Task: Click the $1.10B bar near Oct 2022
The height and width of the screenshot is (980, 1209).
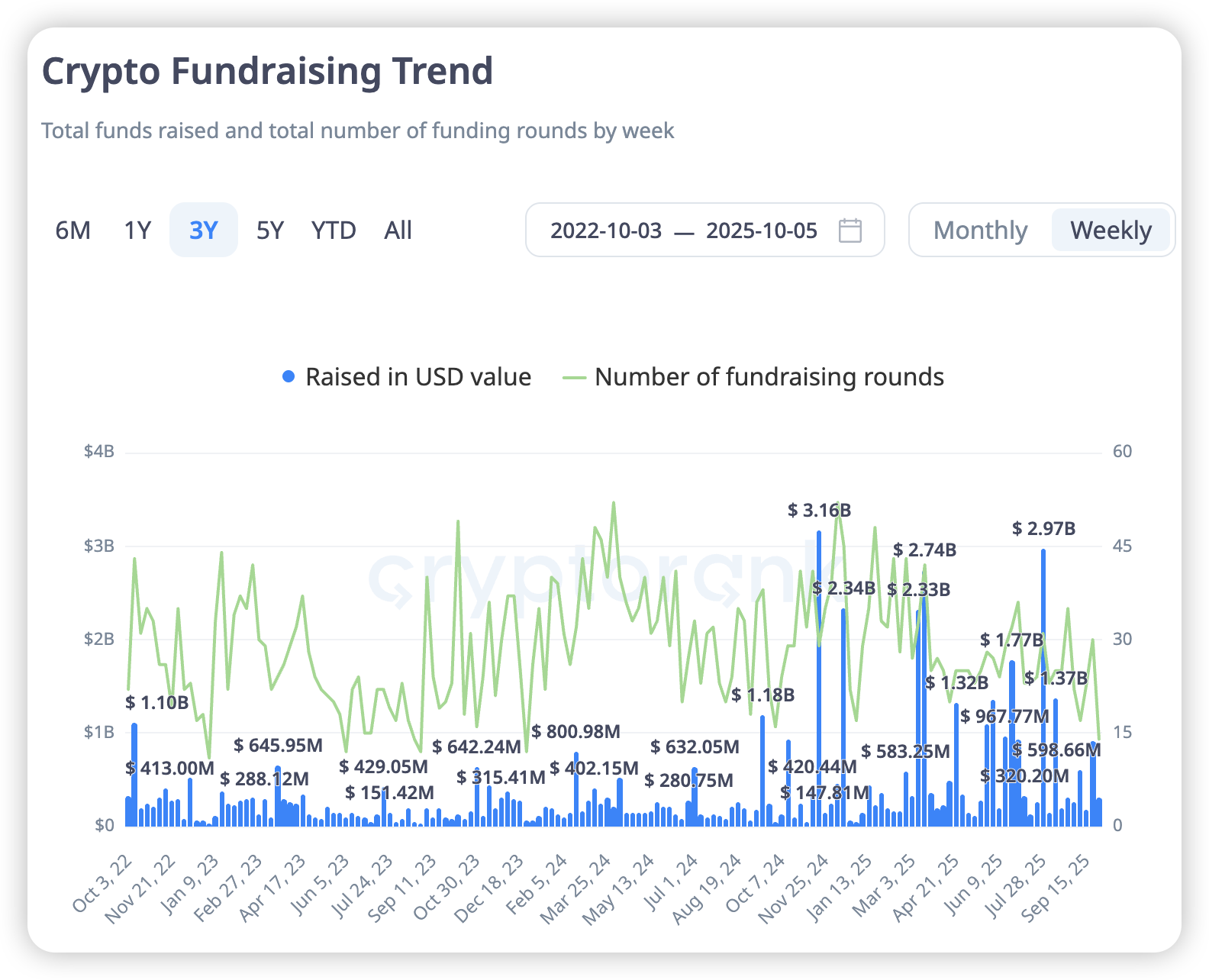Action: pyautogui.click(x=134, y=775)
